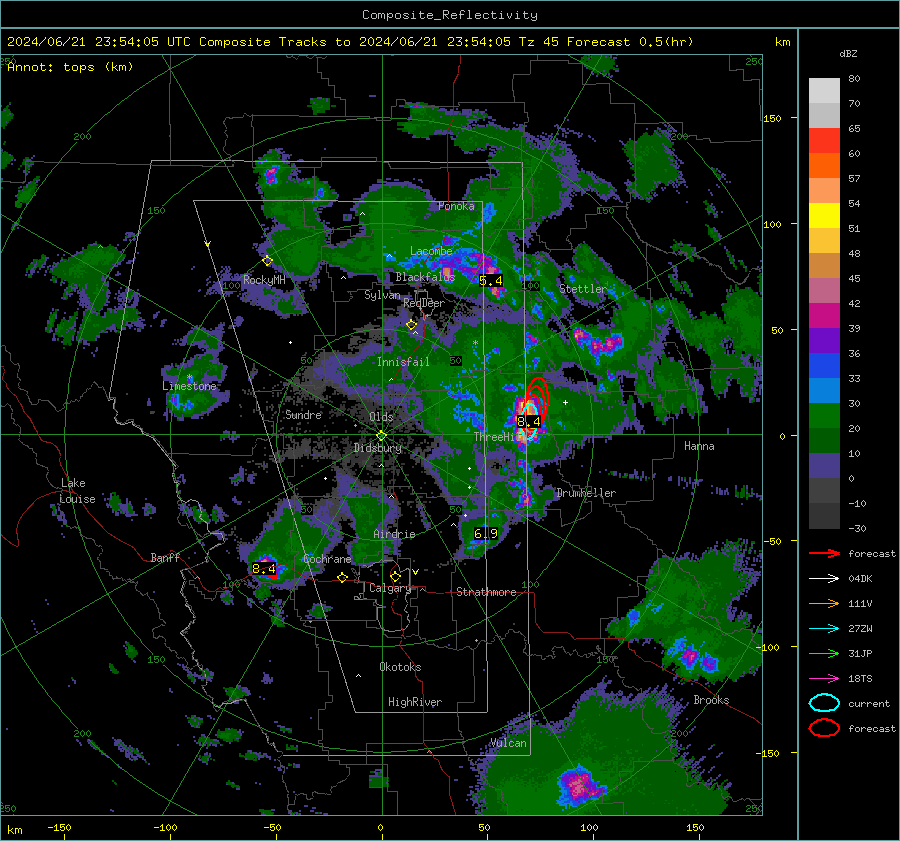Click the Stettler city label
This screenshot has height=841, width=900.
(x=583, y=289)
